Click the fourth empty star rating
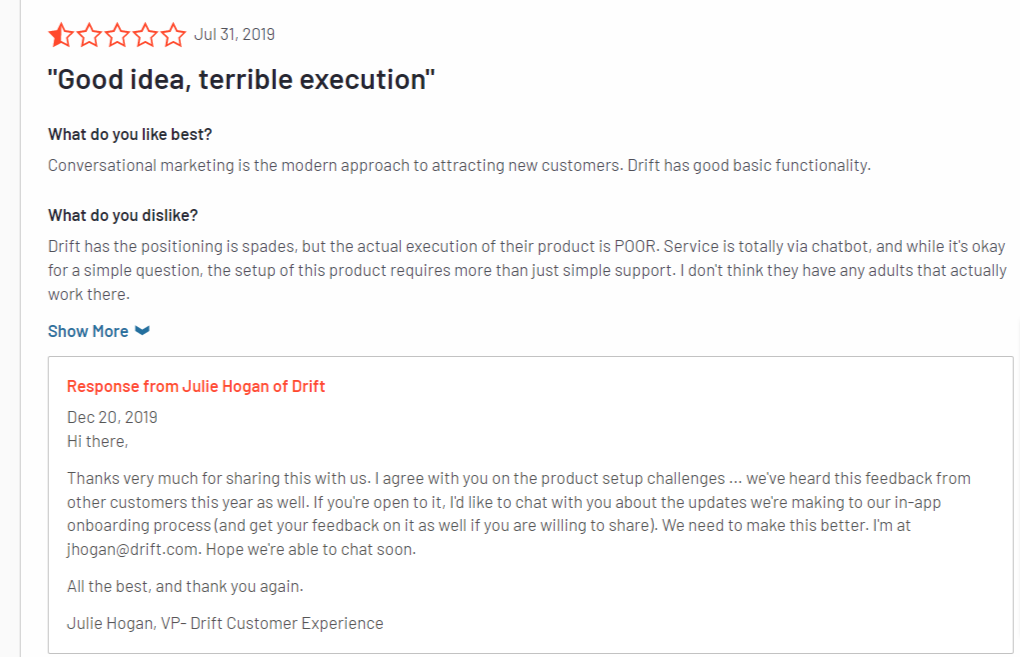This screenshot has height=657, width=1020. 146,35
